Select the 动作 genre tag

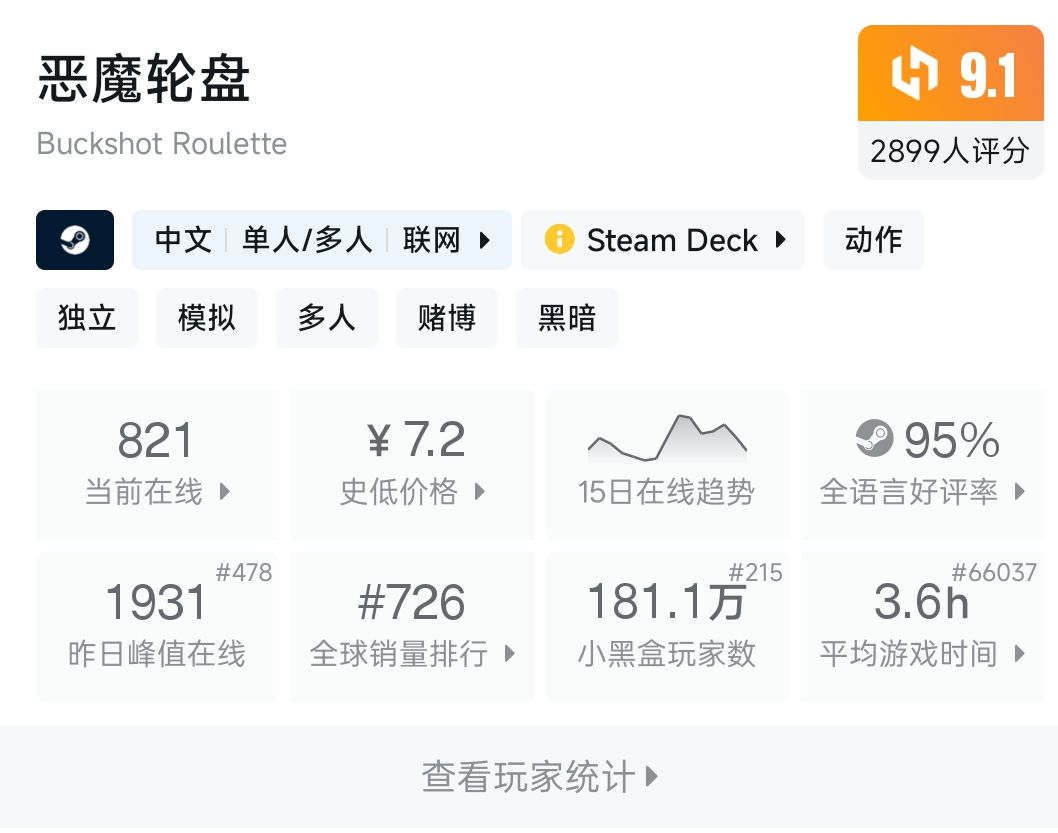[x=873, y=240]
